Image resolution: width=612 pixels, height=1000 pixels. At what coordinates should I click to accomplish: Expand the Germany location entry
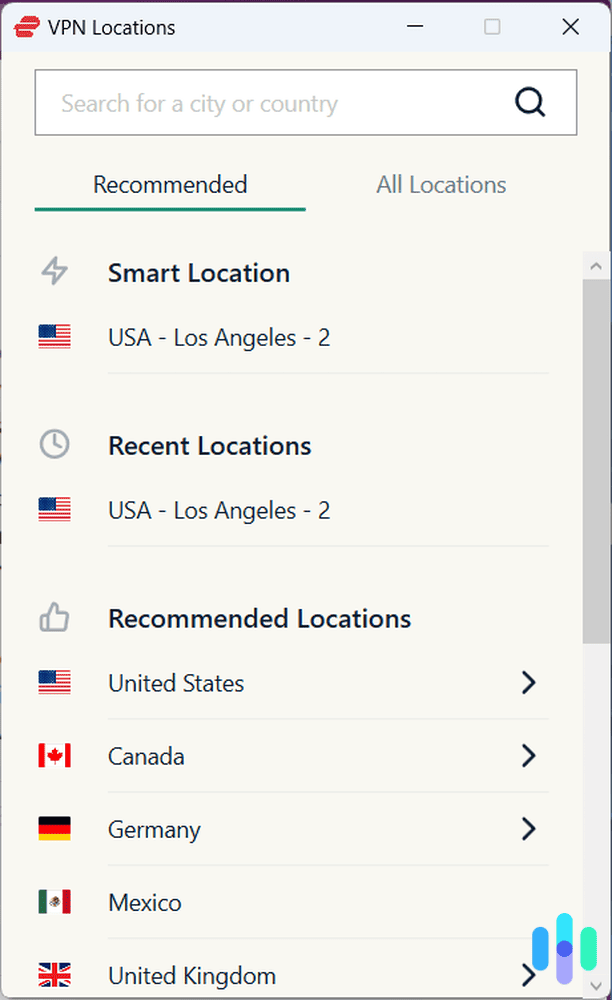coord(529,829)
